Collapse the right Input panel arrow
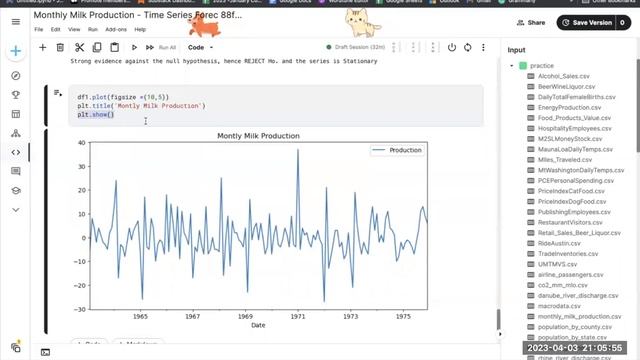The image size is (640, 360). [x=500, y=334]
